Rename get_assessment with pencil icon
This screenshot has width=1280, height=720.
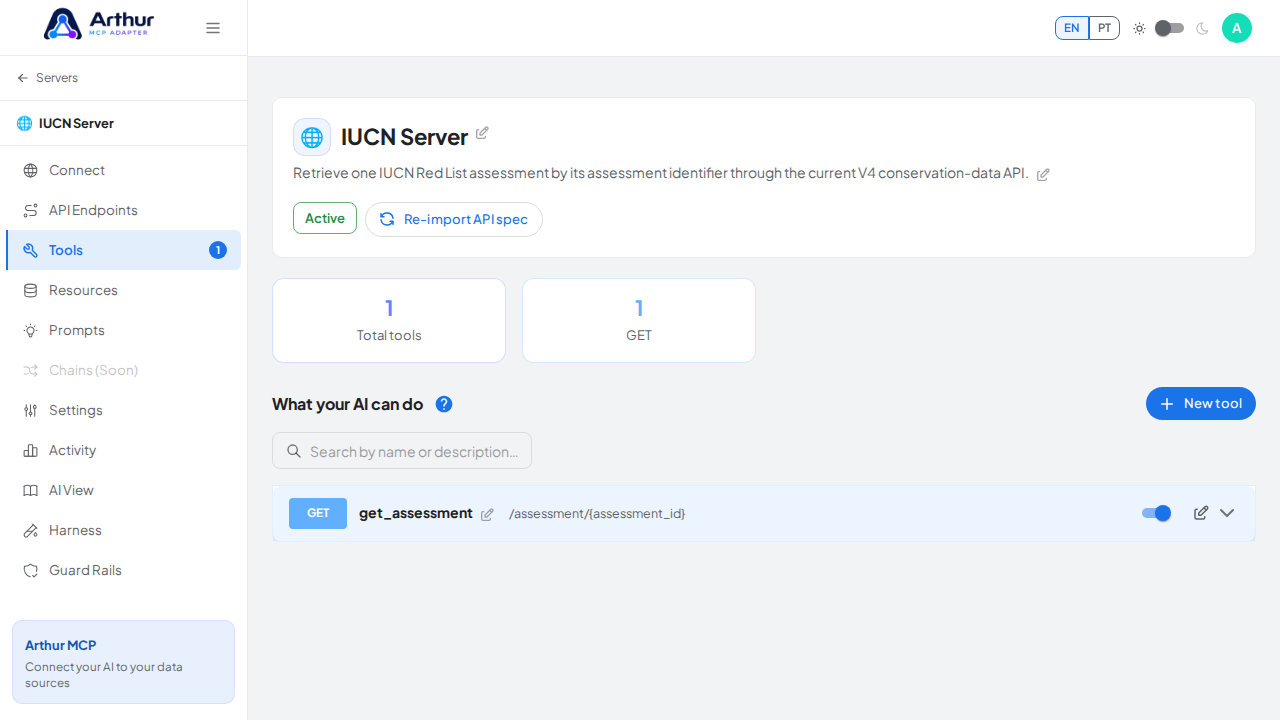(x=487, y=515)
